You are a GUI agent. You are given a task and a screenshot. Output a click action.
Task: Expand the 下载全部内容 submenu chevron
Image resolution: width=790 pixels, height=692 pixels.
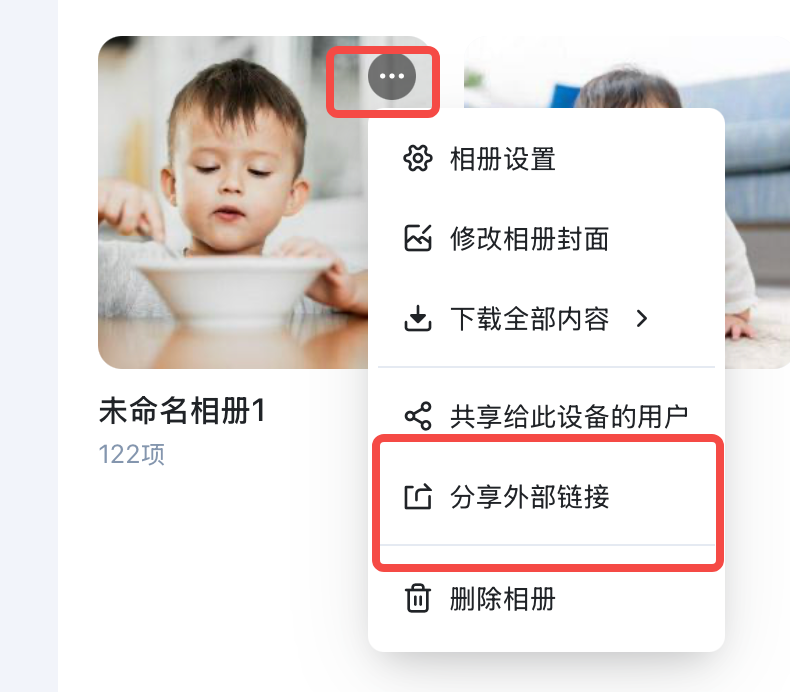641,319
